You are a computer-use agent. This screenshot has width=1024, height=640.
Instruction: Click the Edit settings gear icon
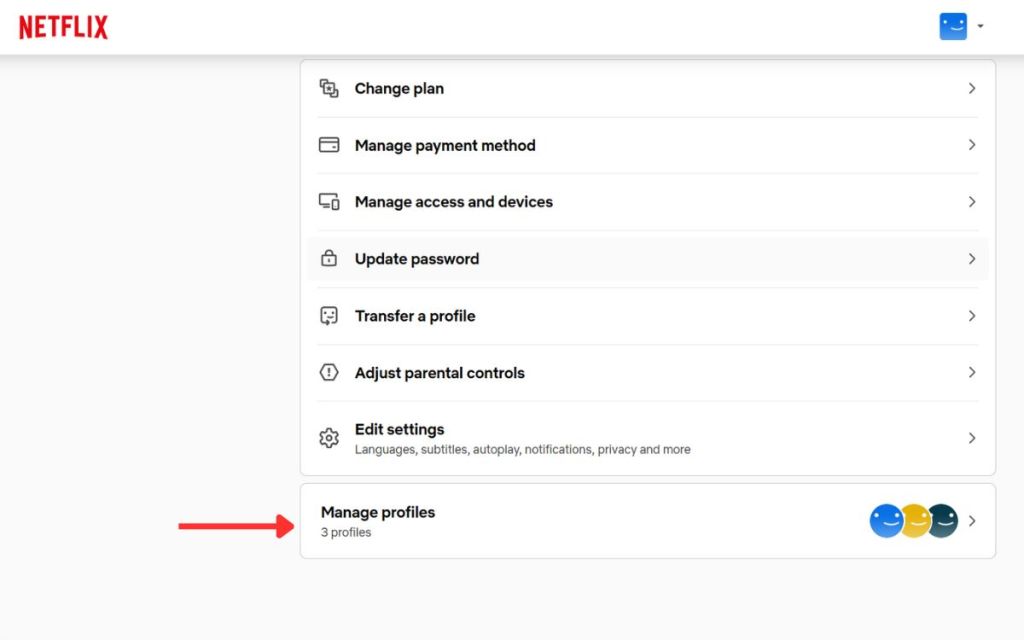329,438
